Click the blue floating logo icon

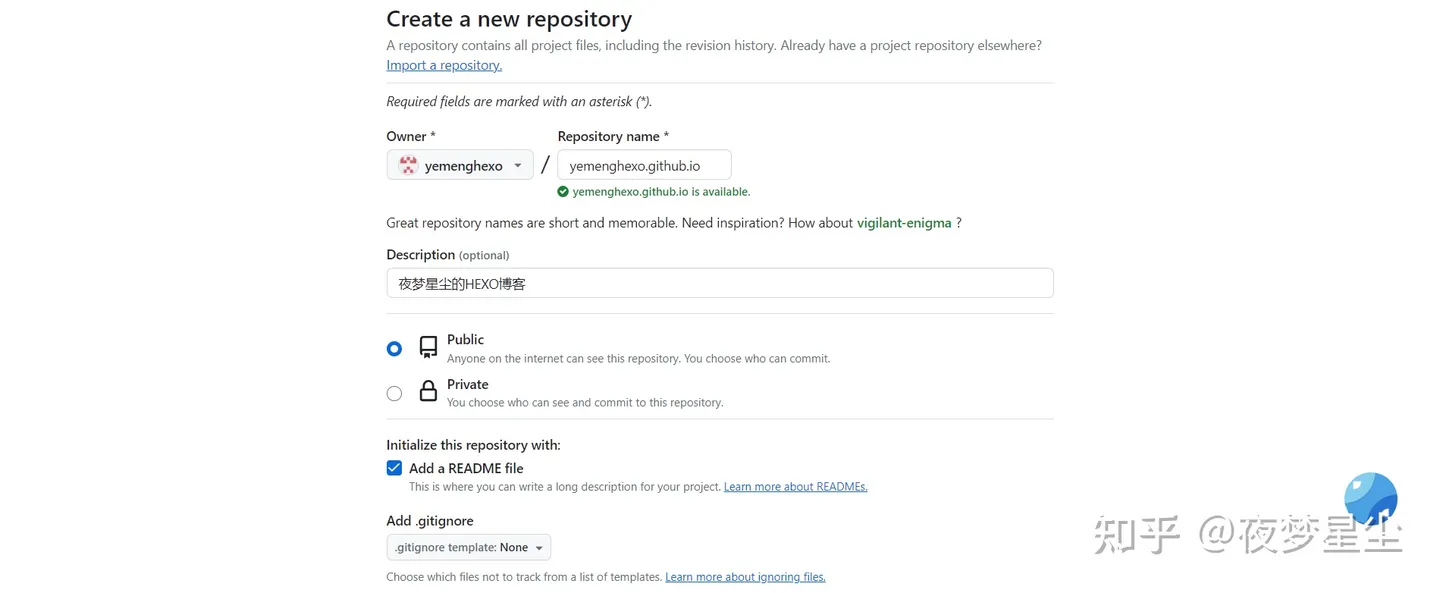point(1370,499)
